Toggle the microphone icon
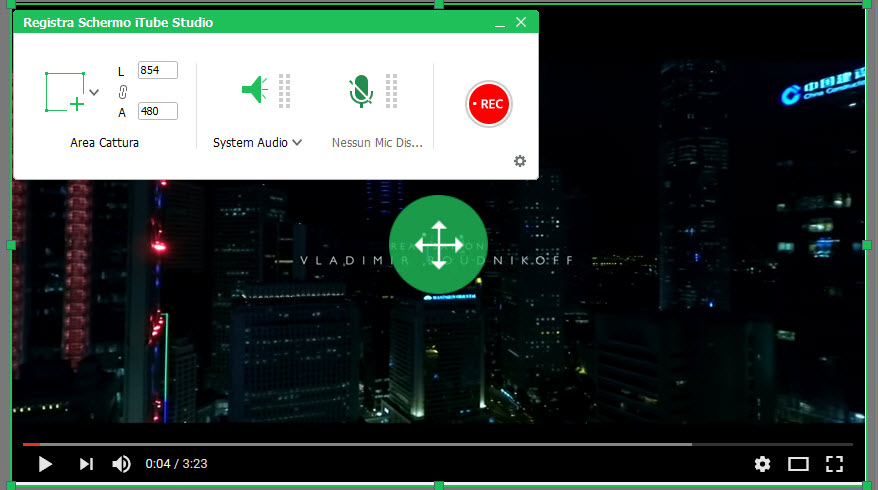Viewport: 878px width, 490px height. [361, 91]
